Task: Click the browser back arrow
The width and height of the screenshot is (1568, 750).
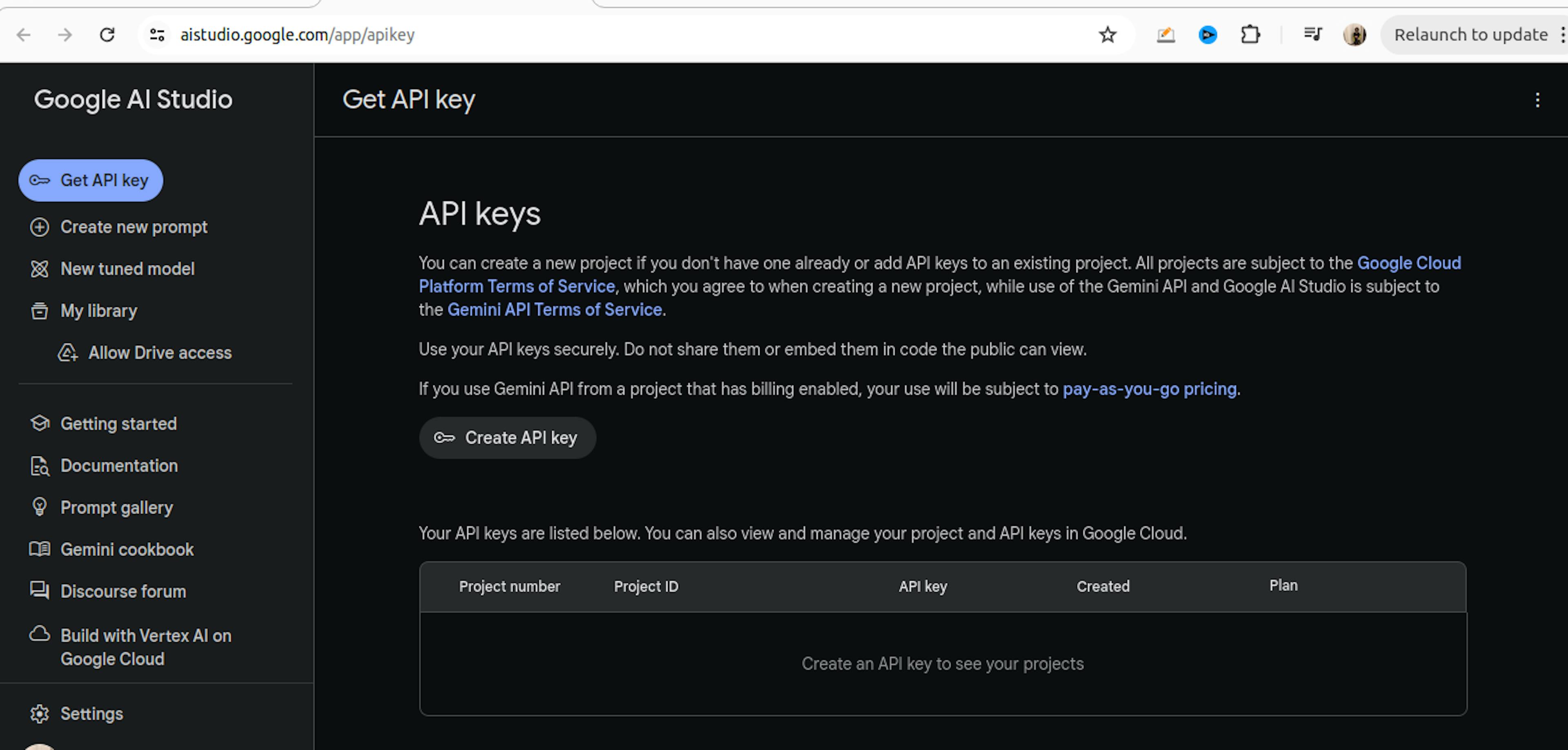Action: click(24, 35)
